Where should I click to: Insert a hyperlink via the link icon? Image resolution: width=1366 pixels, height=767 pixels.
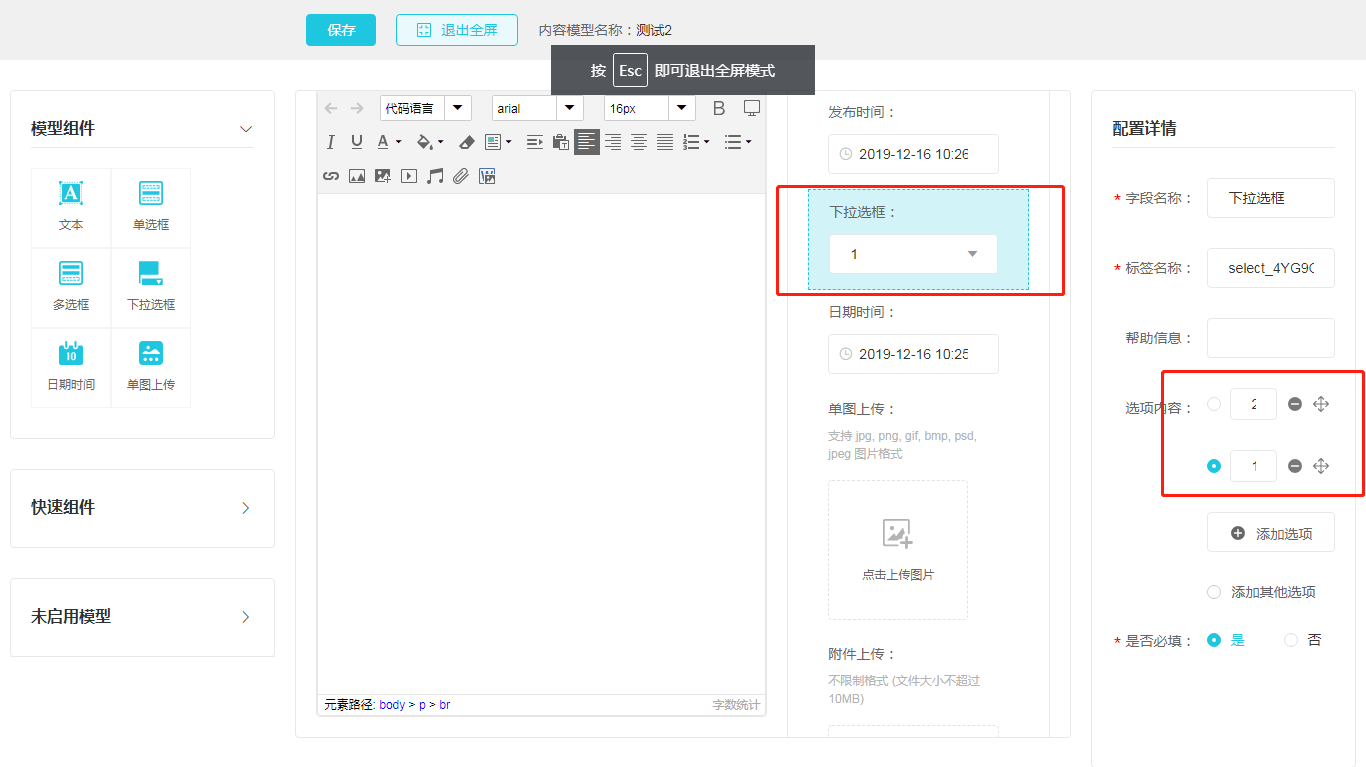tap(330, 176)
